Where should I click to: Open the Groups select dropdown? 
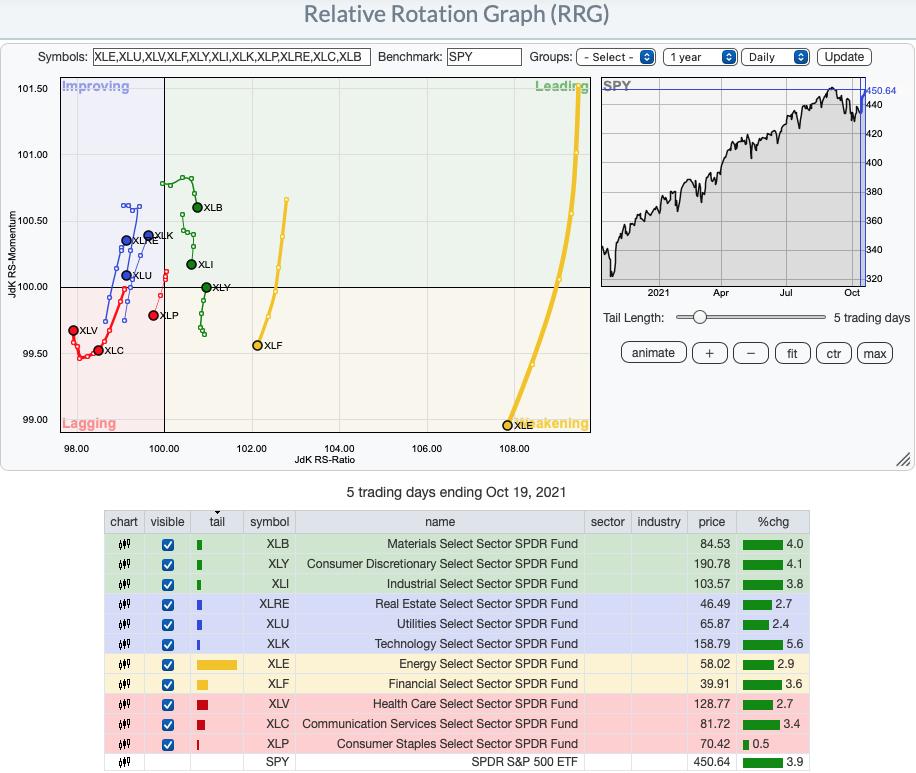click(x=616, y=57)
